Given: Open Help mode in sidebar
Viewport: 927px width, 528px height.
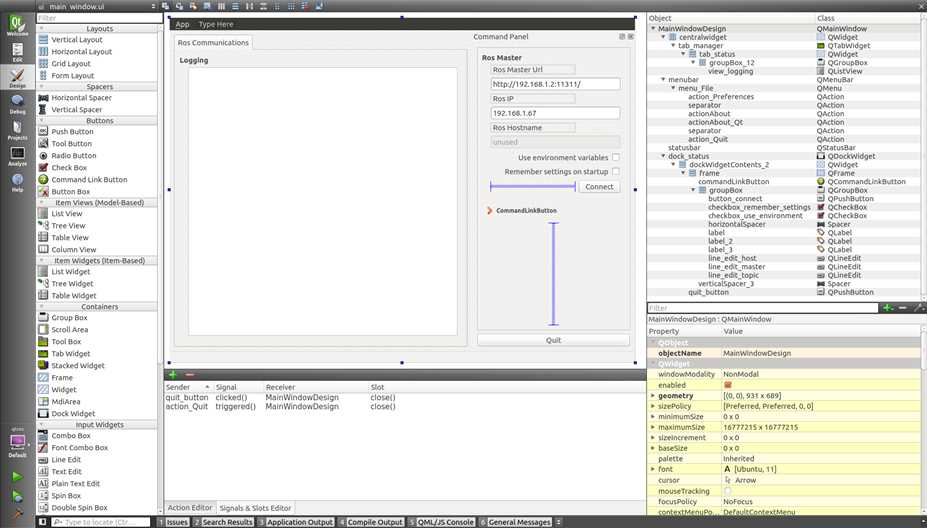Looking at the screenshot, I should pyautogui.click(x=17, y=182).
